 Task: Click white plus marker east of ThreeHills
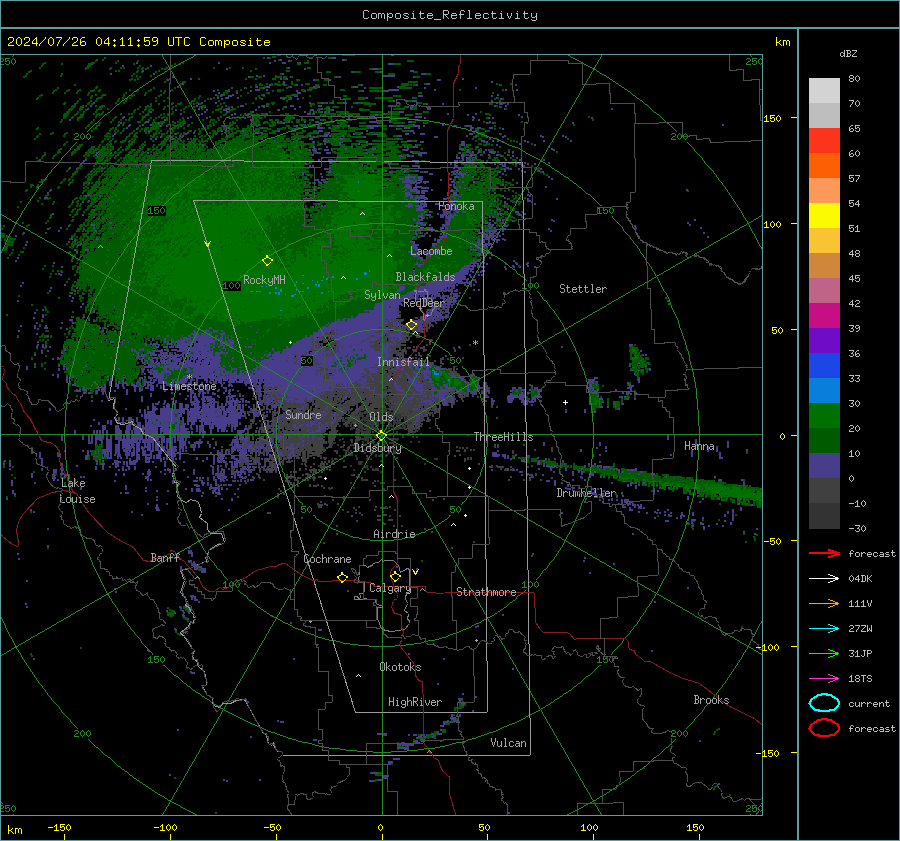pyautogui.click(x=565, y=402)
